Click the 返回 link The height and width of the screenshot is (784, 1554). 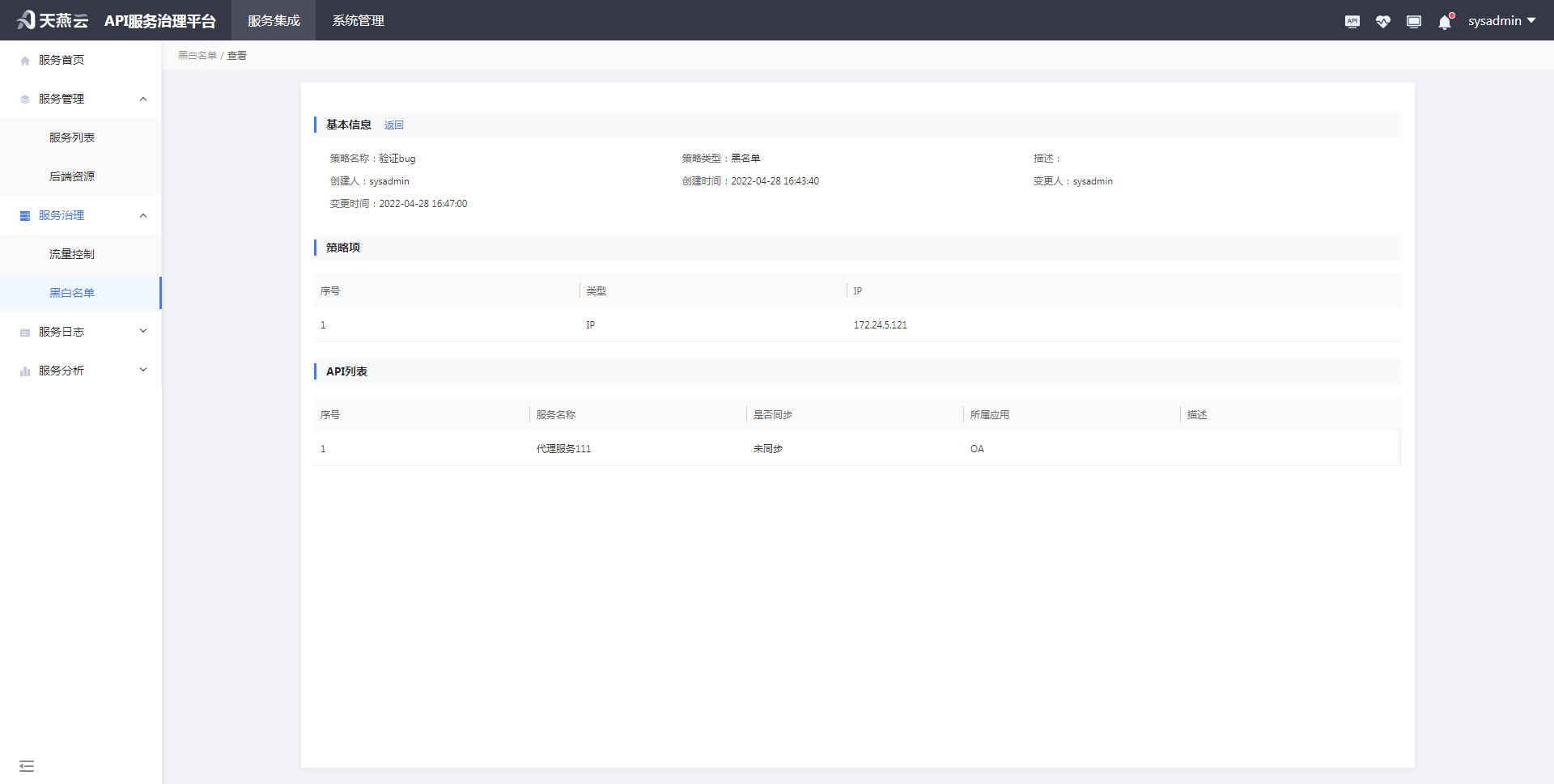point(393,125)
